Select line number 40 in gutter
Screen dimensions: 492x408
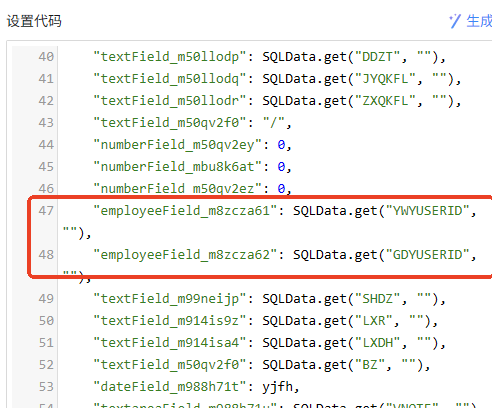point(46,57)
